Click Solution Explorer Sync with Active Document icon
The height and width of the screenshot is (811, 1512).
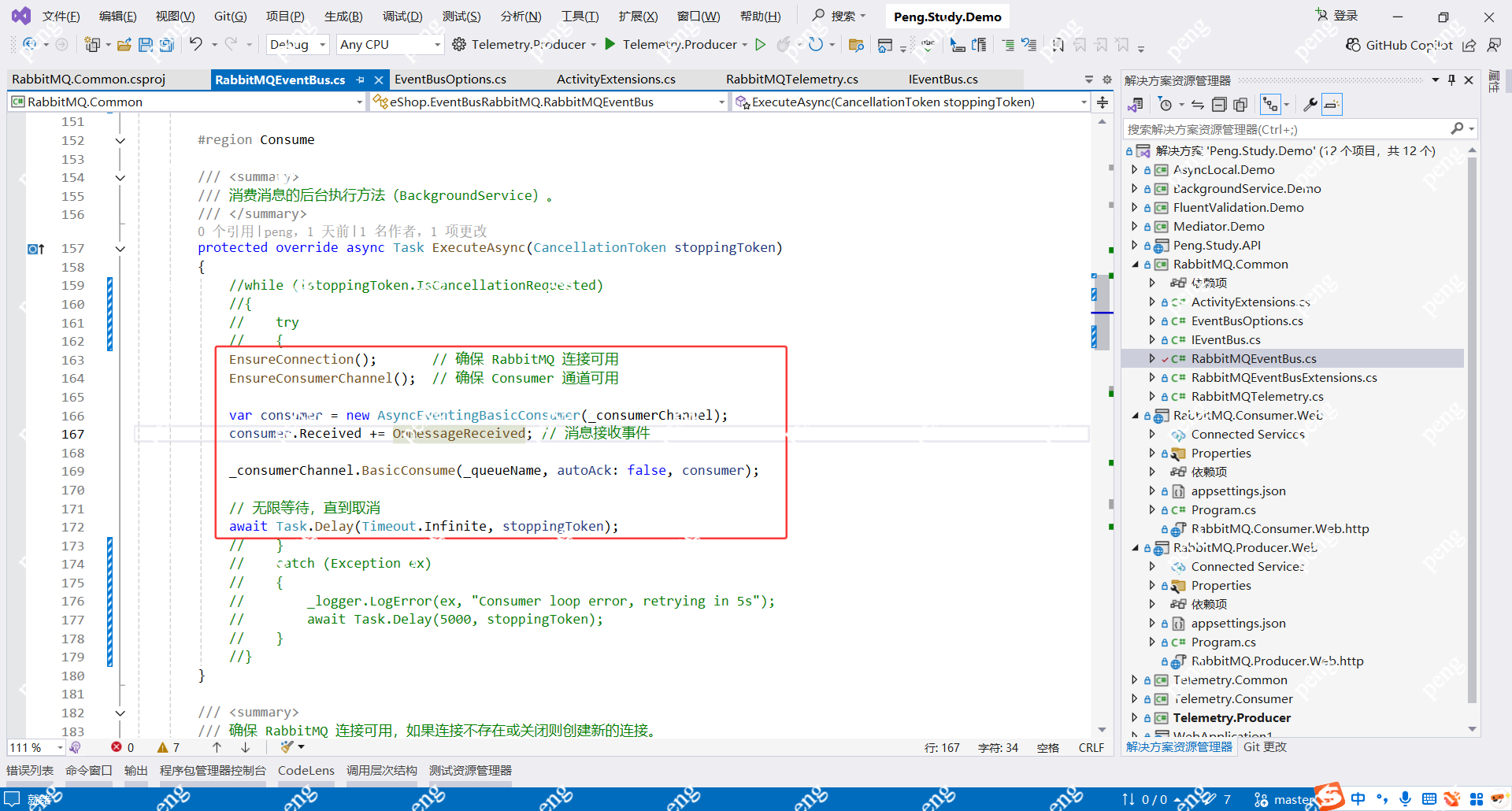coord(1198,105)
